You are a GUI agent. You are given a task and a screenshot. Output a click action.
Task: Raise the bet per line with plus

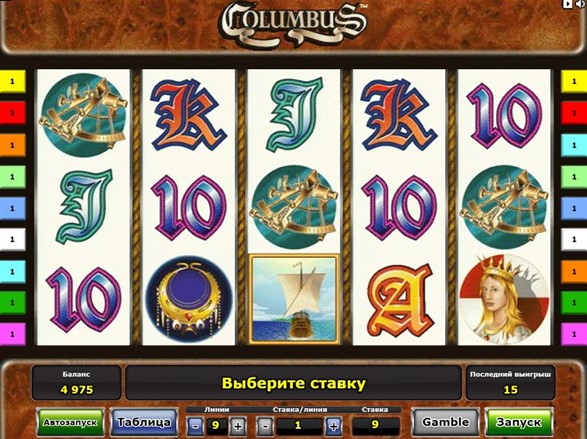[333, 426]
